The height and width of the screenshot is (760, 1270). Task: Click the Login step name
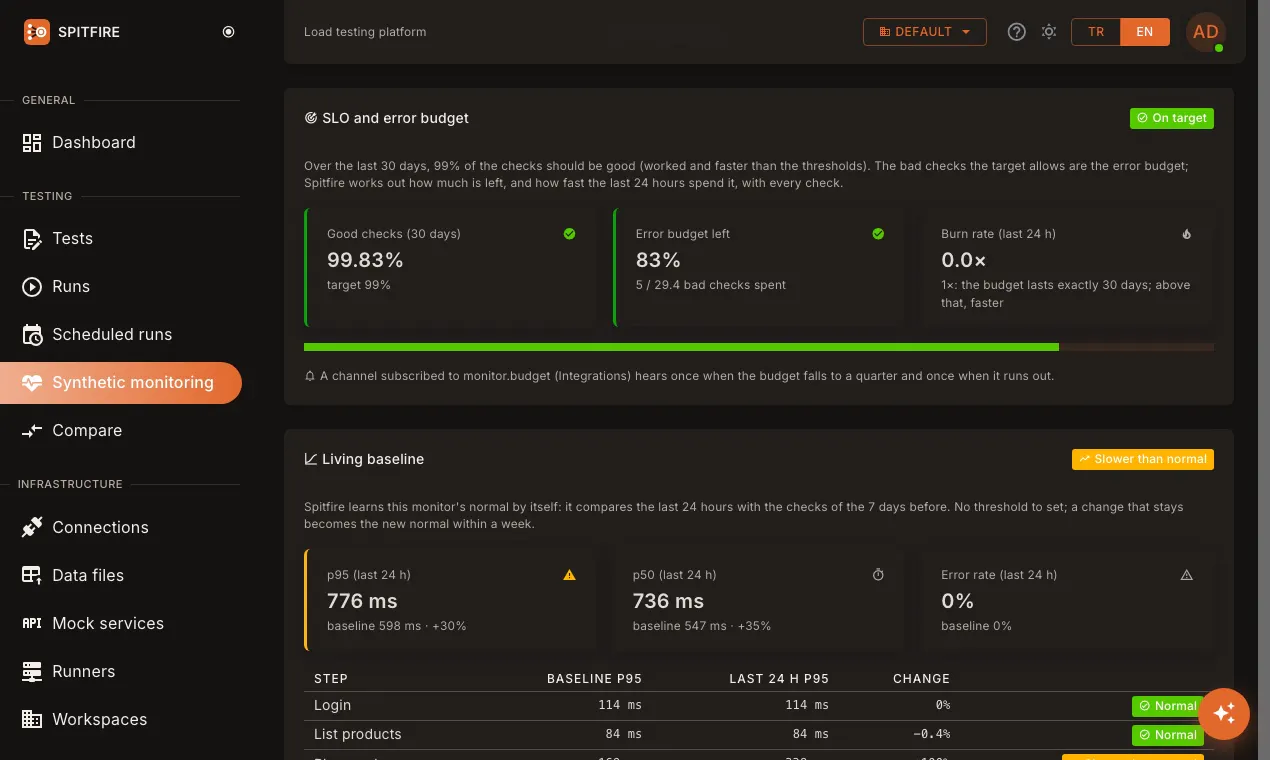click(x=332, y=705)
